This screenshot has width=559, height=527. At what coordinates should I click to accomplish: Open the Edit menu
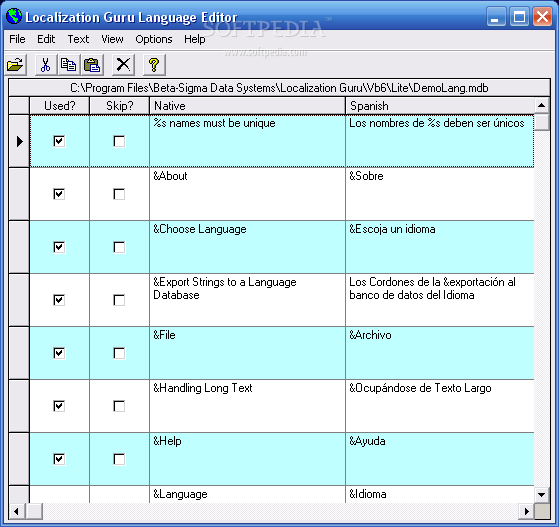(46, 39)
